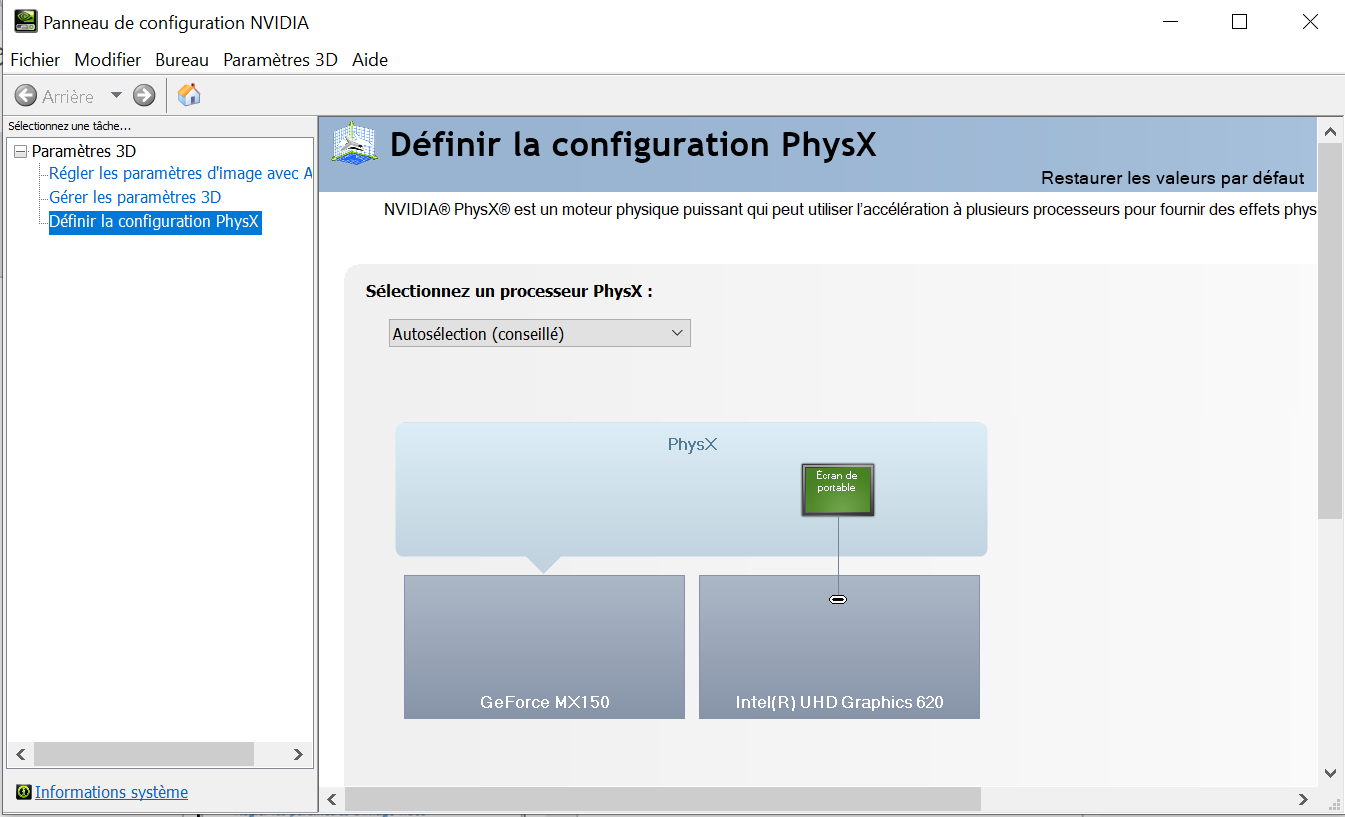Click the Arrière back arrow icon
Image resolution: width=1345 pixels, height=817 pixels.
26,96
